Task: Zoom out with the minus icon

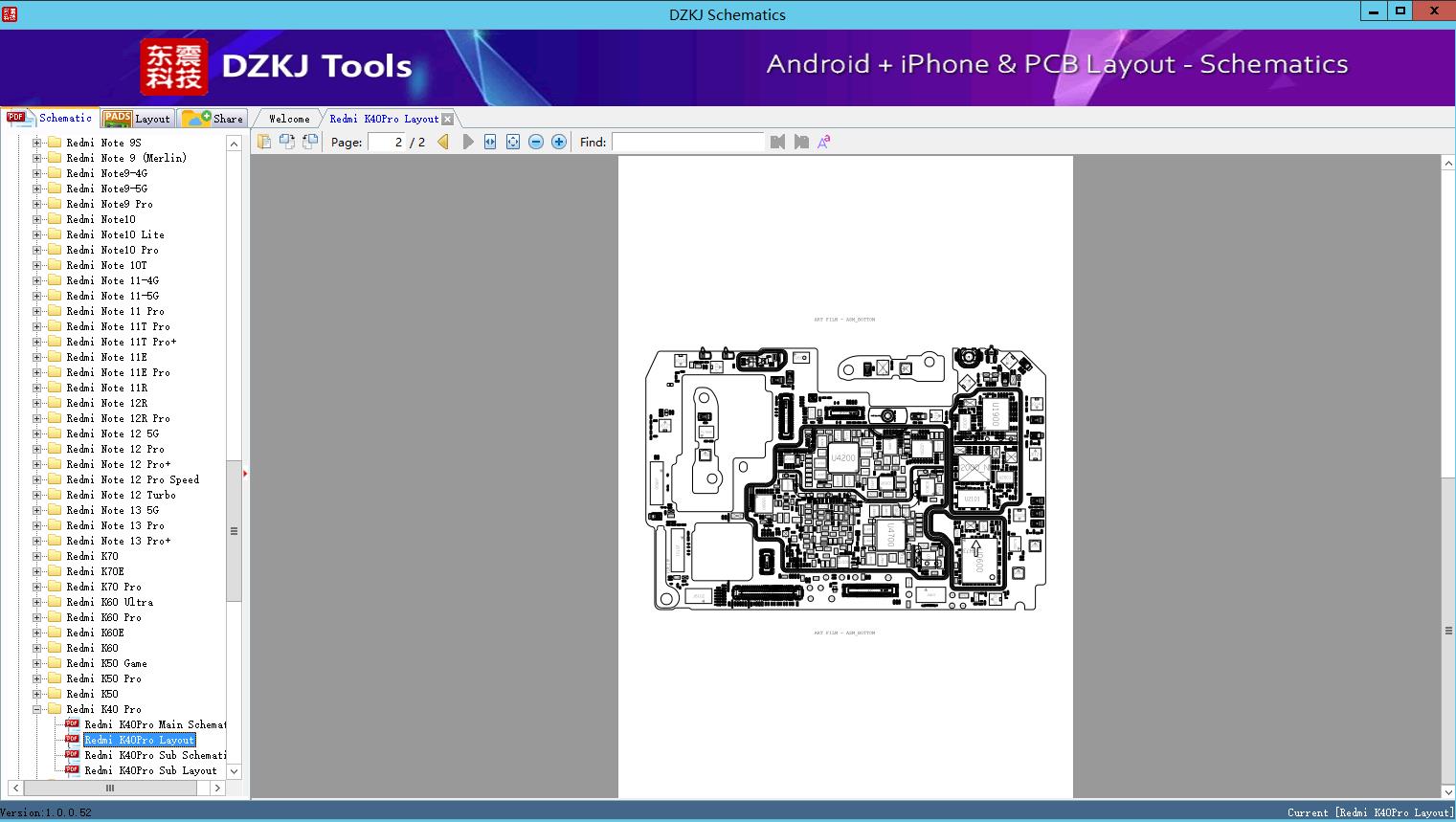Action: 536,142
